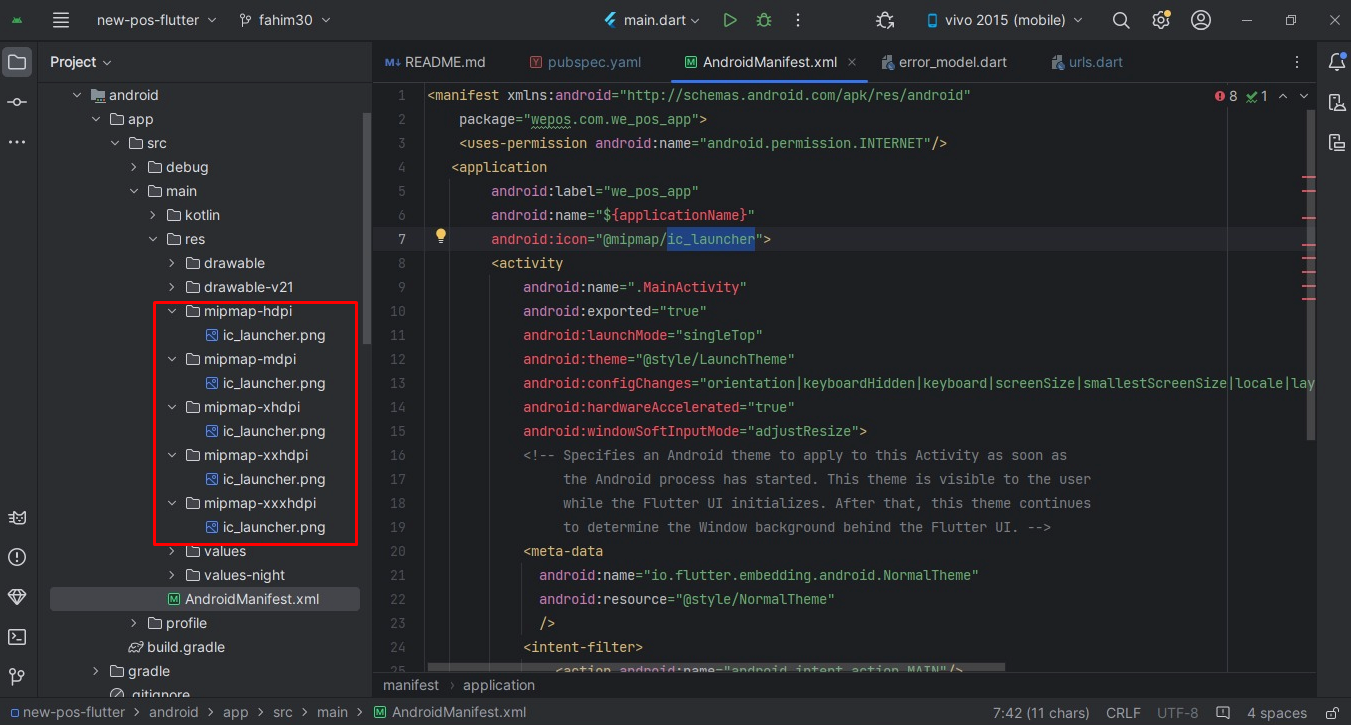
Task: Open the Commit tool window
Action: pyautogui.click(x=17, y=103)
